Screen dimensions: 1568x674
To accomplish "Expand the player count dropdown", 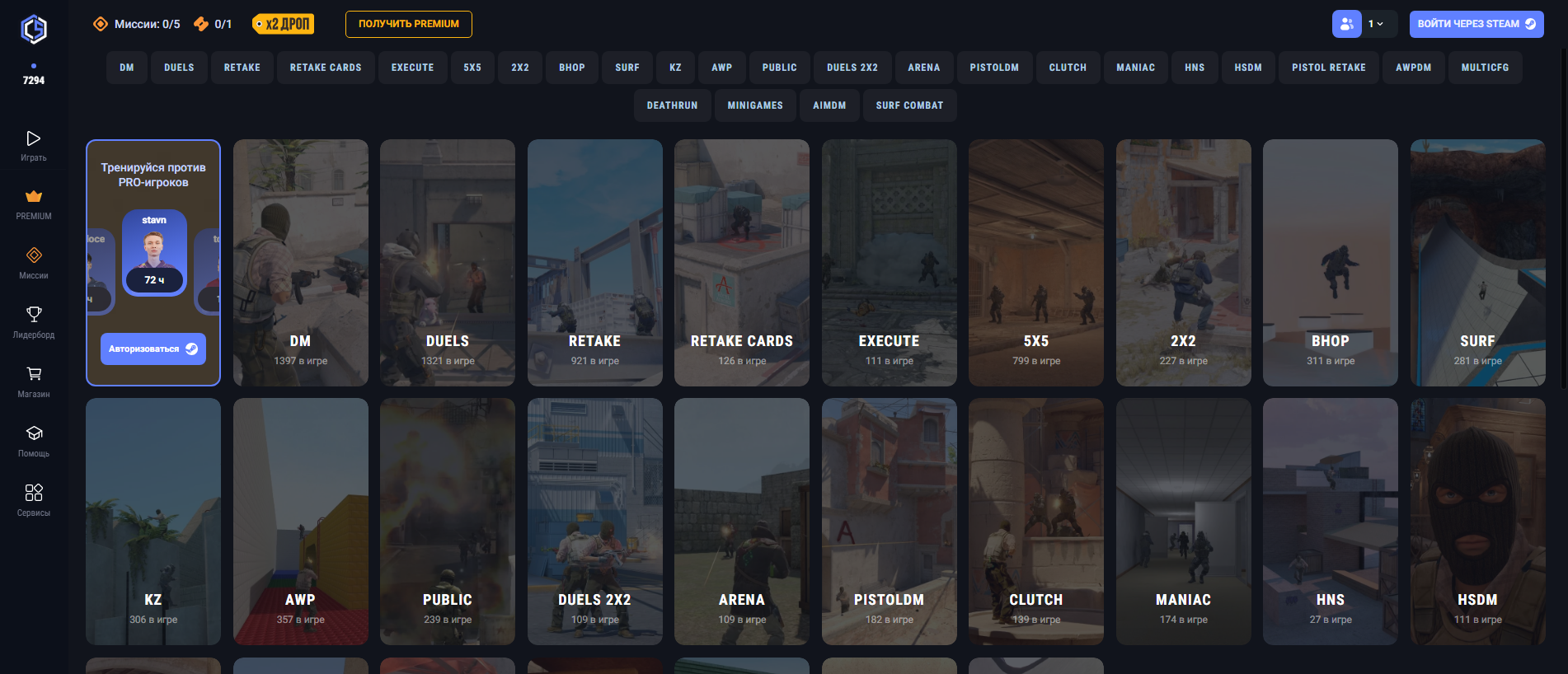I will (1376, 24).
